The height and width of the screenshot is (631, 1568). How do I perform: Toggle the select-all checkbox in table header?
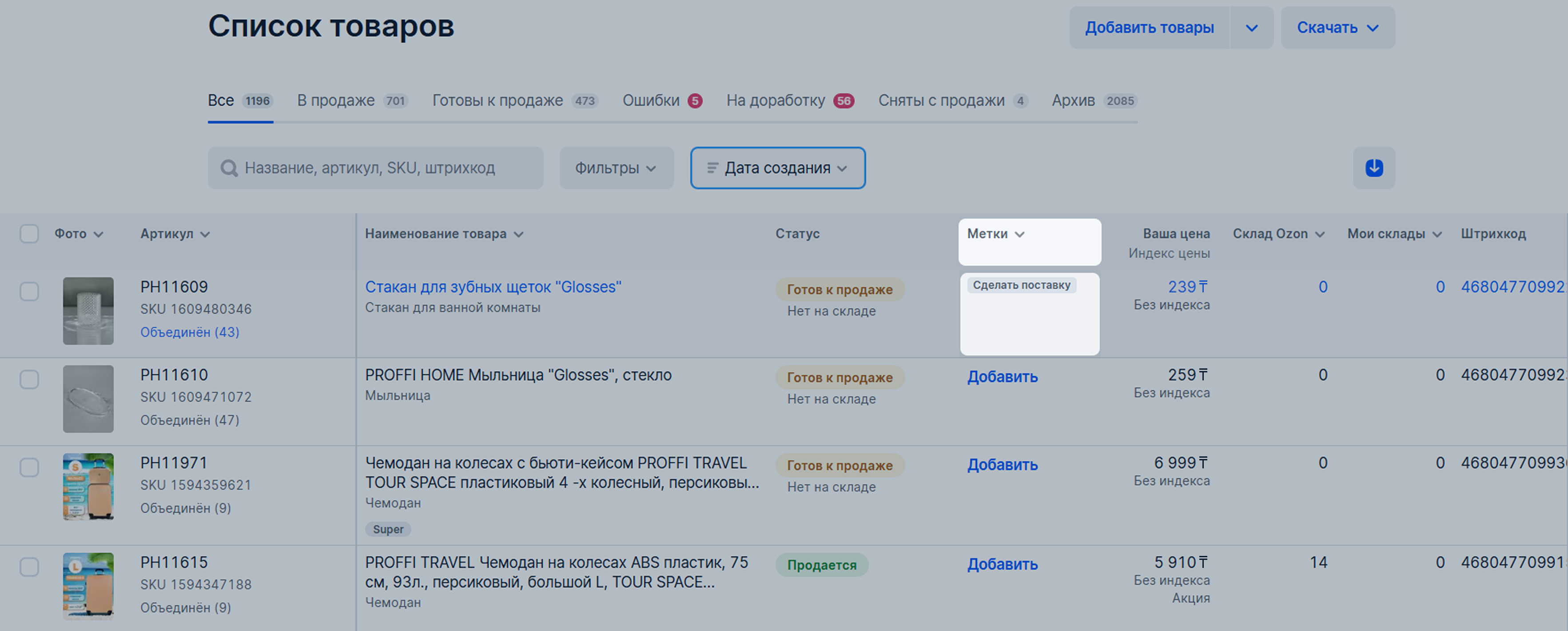(29, 234)
